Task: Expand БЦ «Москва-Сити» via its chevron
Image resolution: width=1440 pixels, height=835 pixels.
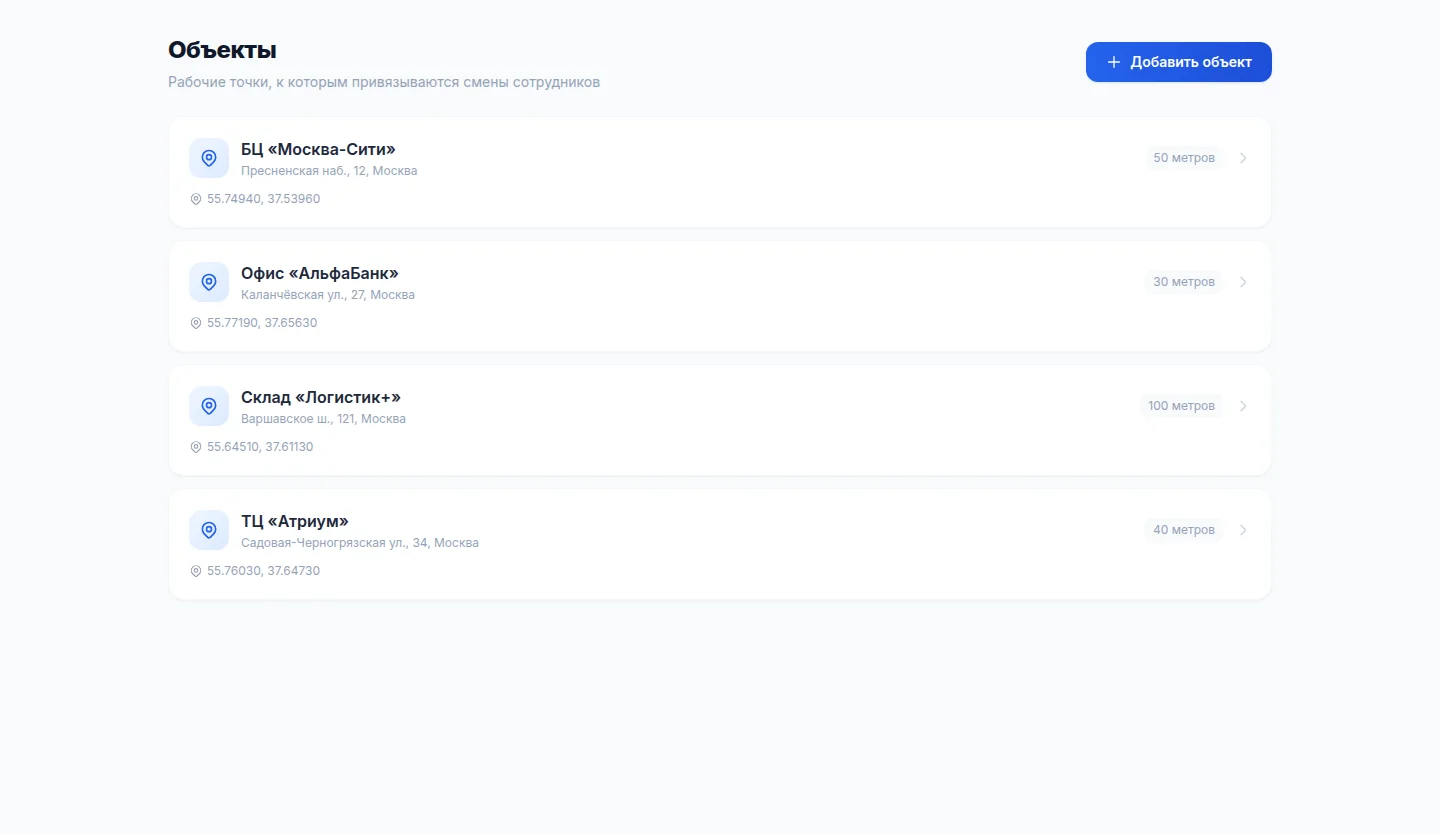Action: 1243,158
